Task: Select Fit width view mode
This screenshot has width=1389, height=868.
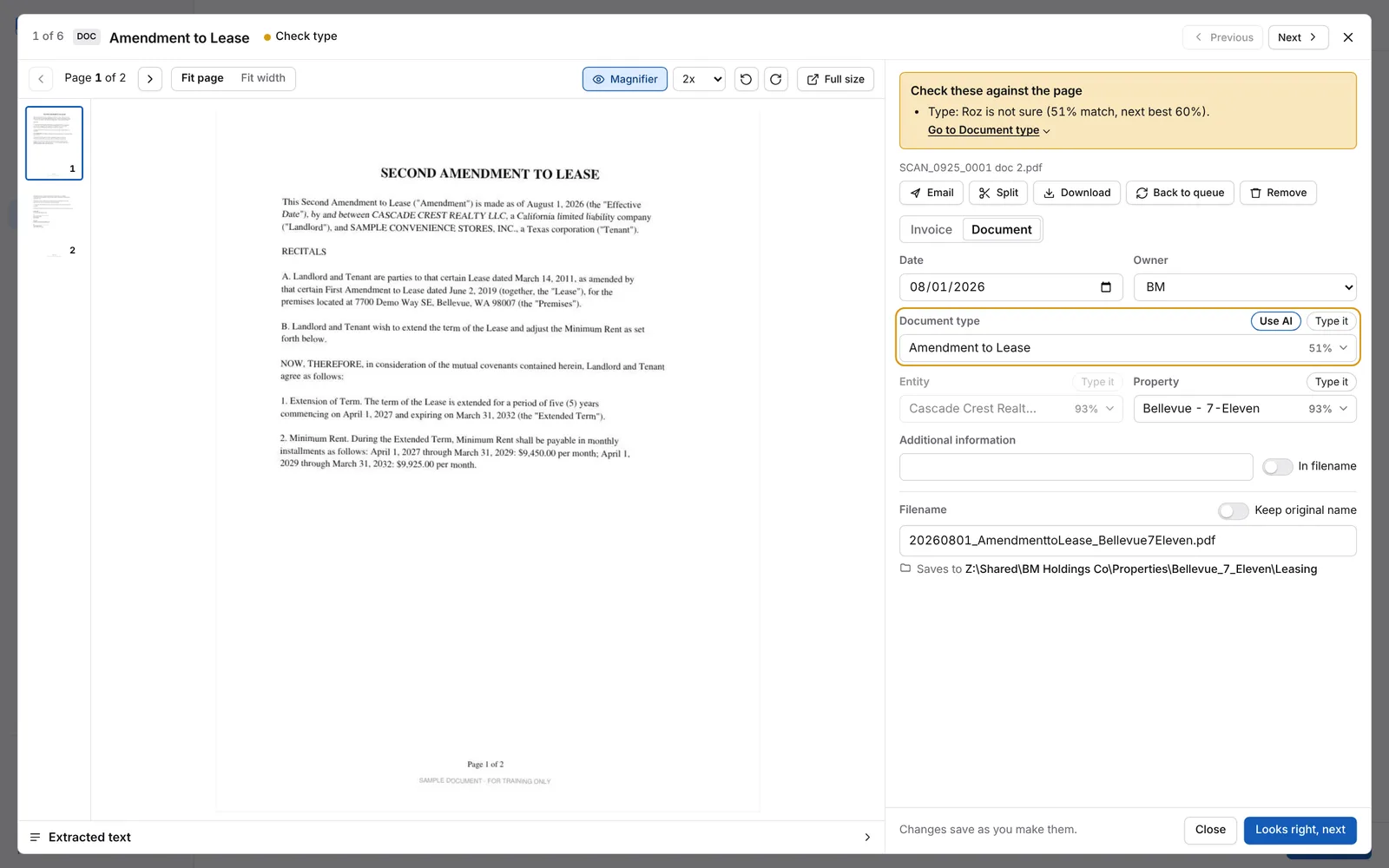Action: click(x=263, y=78)
